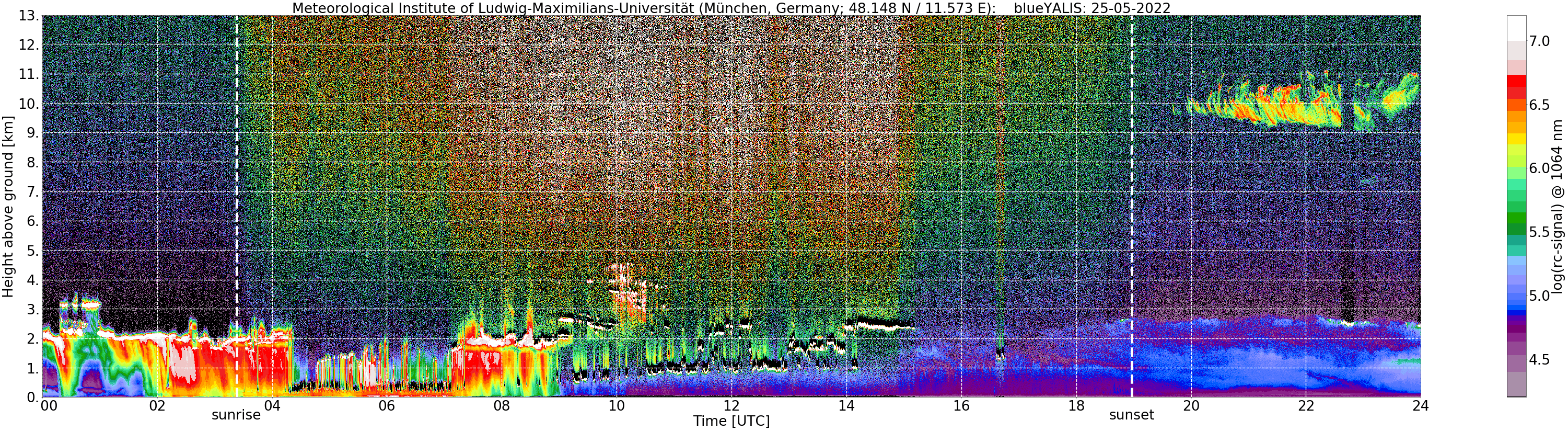Click the '6.5' colorbar tick label
Screen dimensions: 1568x431
coord(1539,105)
